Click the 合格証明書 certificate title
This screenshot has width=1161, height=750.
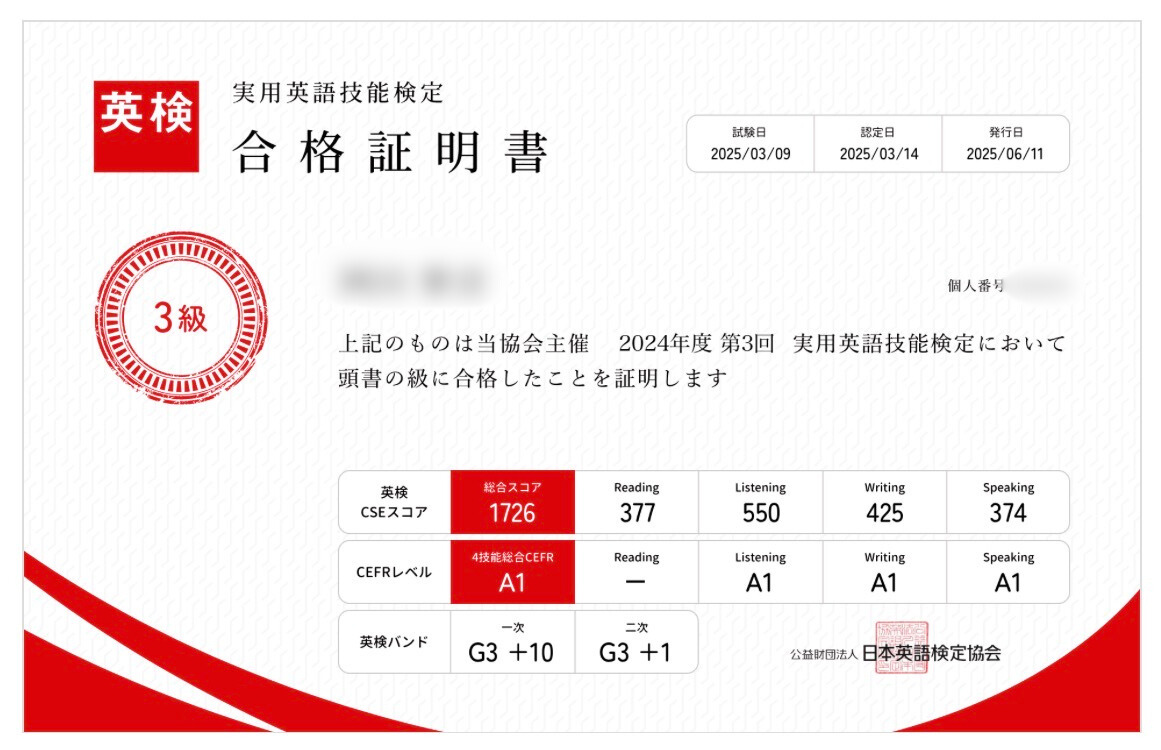point(390,153)
